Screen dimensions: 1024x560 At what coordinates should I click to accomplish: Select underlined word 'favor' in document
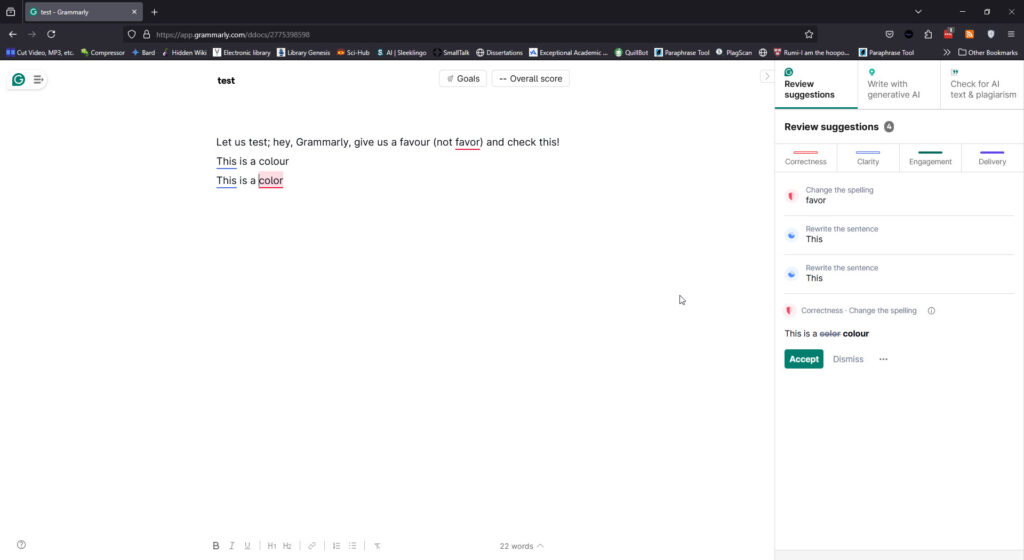[468, 142]
